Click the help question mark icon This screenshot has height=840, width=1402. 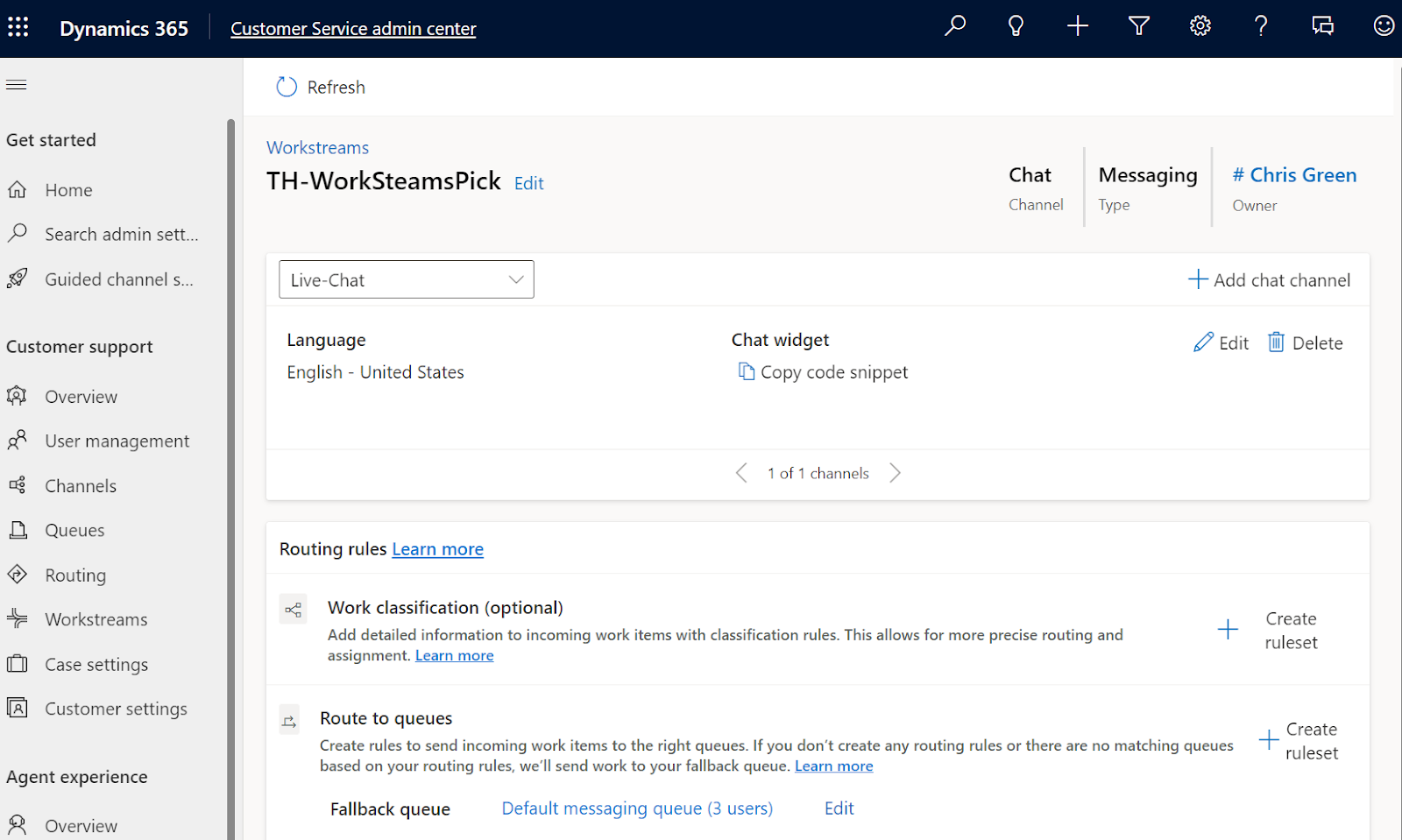(x=1261, y=26)
